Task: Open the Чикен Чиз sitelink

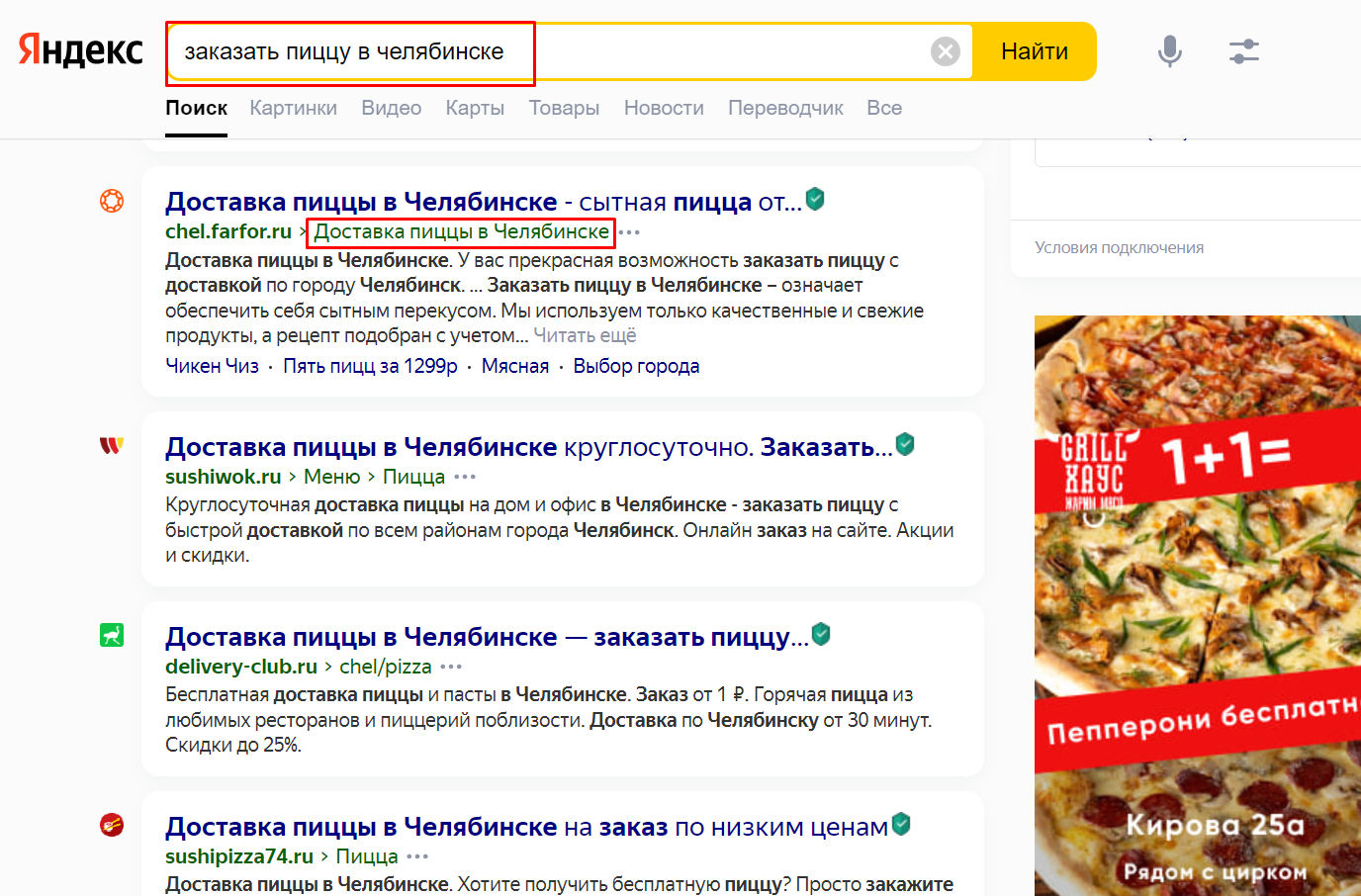Action: 212,366
